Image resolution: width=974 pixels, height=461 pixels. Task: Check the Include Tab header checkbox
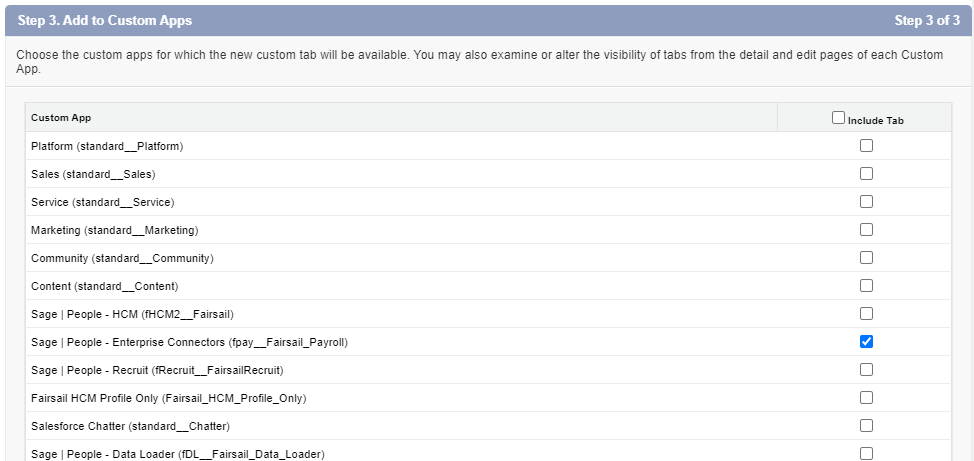pyautogui.click(x=838, y=118)
